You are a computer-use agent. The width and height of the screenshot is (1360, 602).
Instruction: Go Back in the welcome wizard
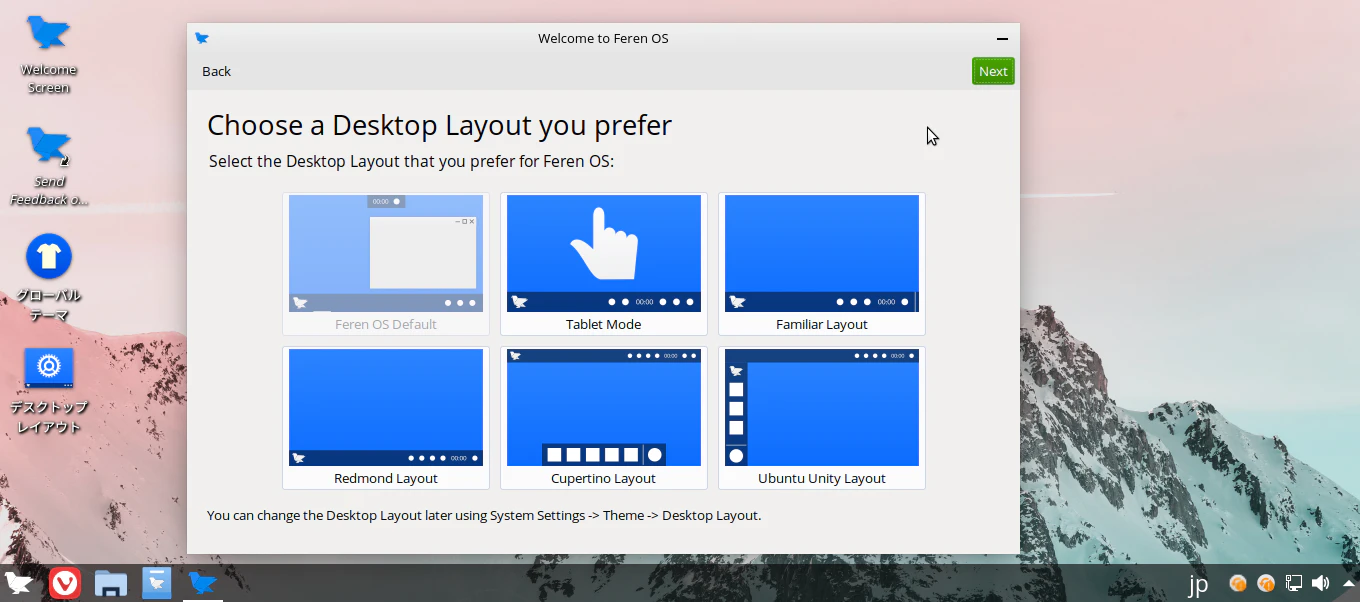pyautogui.click(x=216, y=71)
